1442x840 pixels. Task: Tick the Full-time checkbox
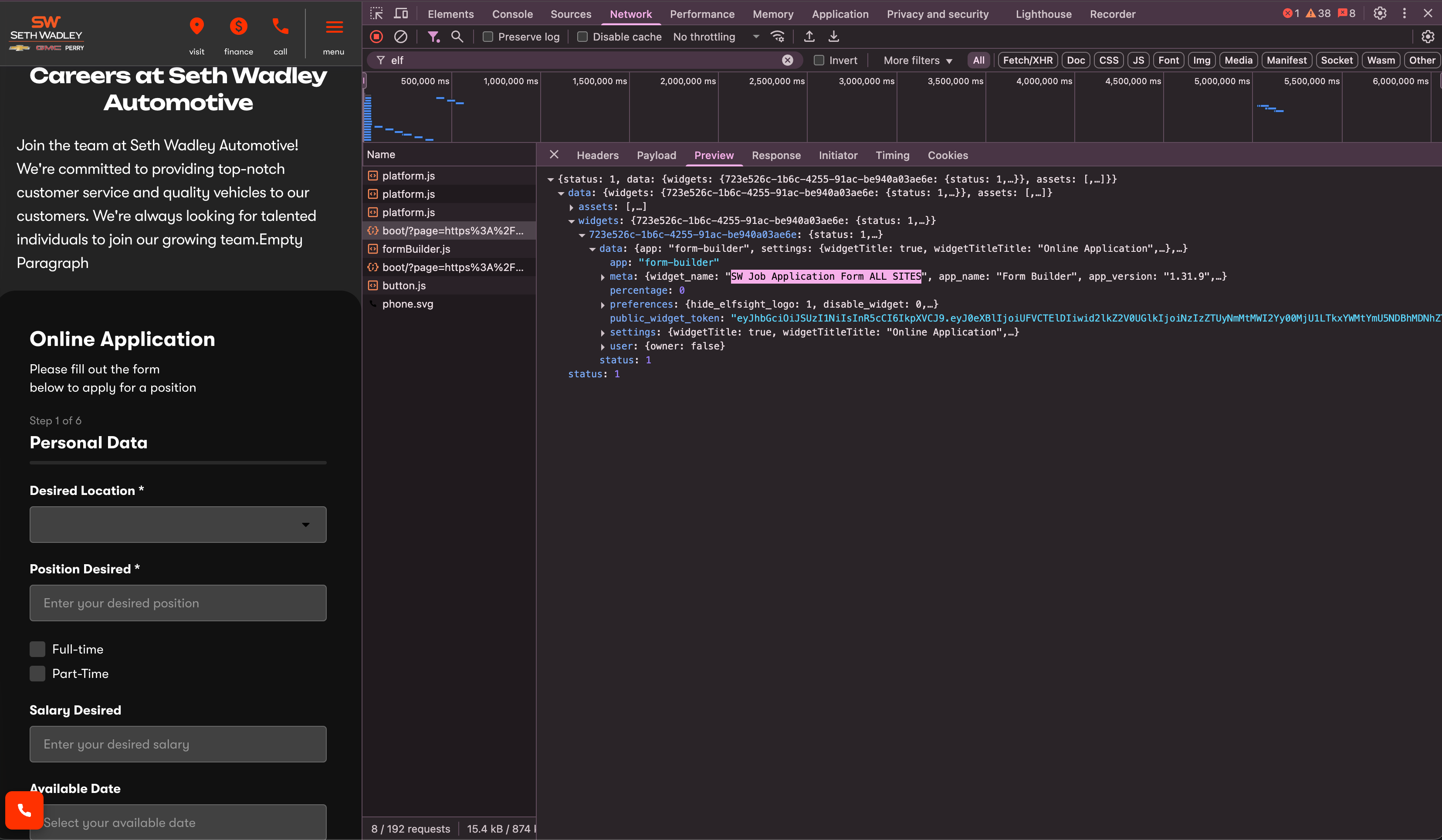(x=38, y=649)
